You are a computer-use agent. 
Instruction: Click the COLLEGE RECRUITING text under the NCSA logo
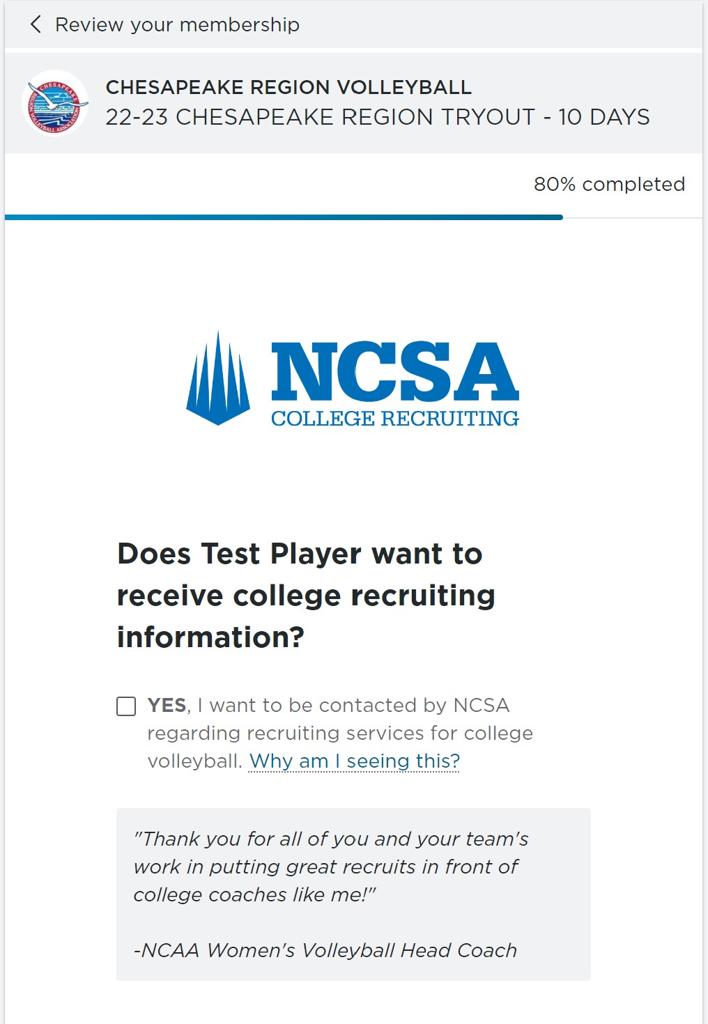coord(395,420)
